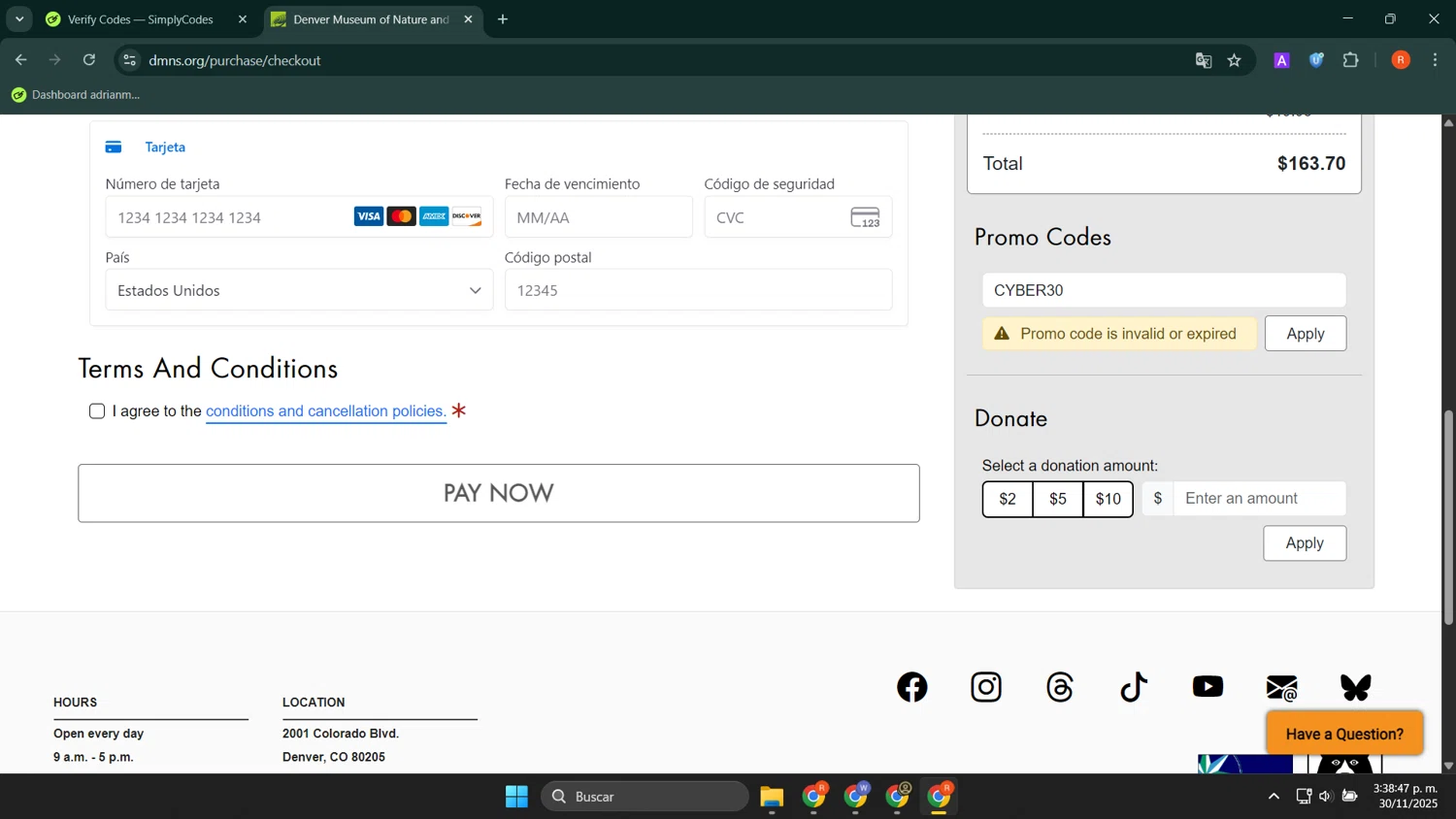Click the Código de seguridad CVC field
Viewport: 1456px width, 819px height.
click(798, 217)
